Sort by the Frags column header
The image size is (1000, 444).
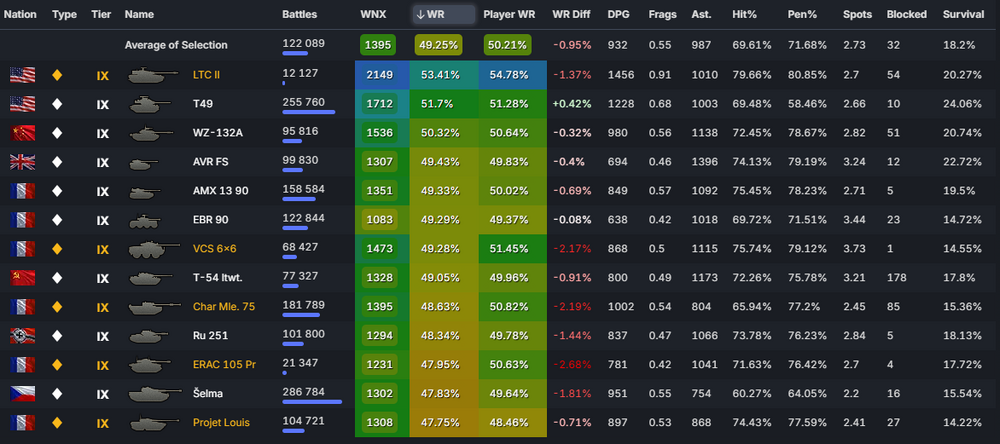pos(663,14)
